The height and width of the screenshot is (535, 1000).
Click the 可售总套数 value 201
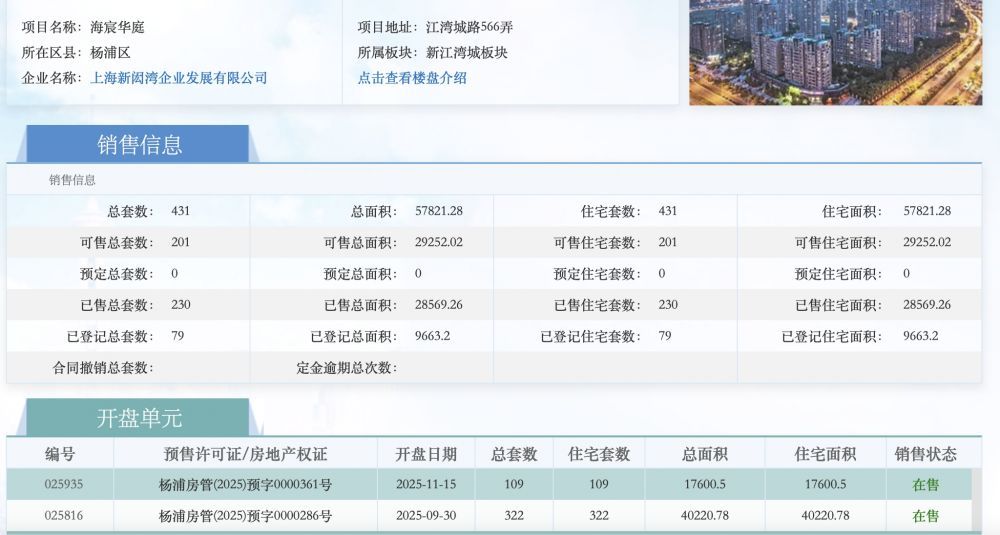(180, 242)
